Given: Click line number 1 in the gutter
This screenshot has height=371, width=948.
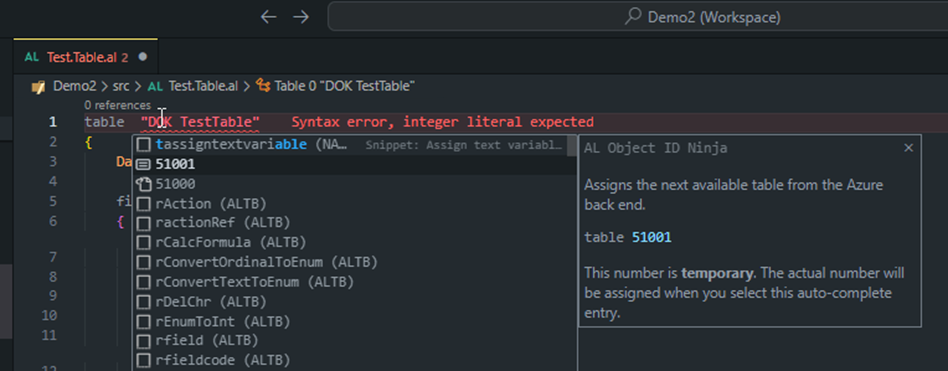Looking at the screenshot, I should (53, 122).
